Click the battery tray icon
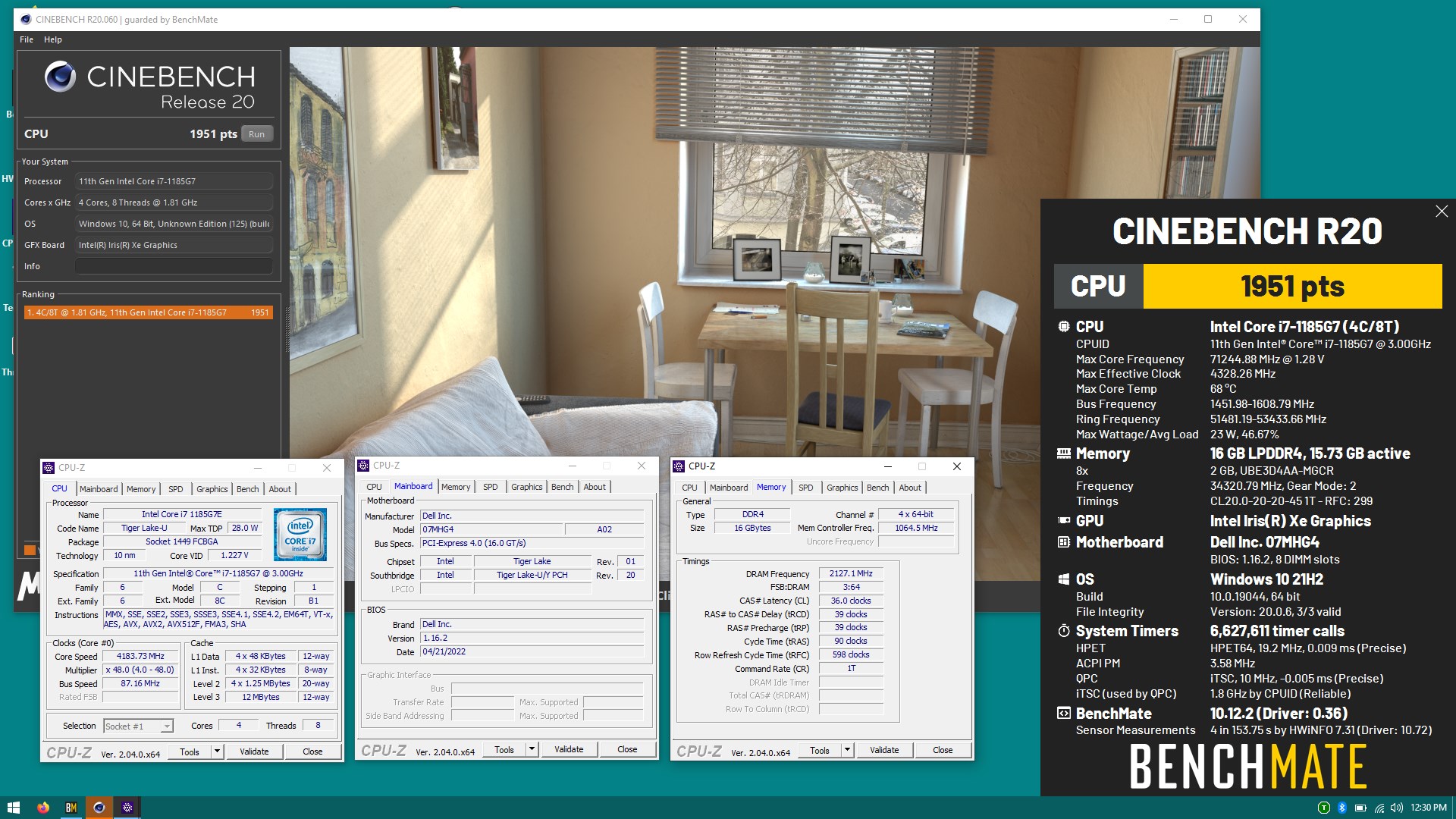1456x819 pixels. 1360,808
